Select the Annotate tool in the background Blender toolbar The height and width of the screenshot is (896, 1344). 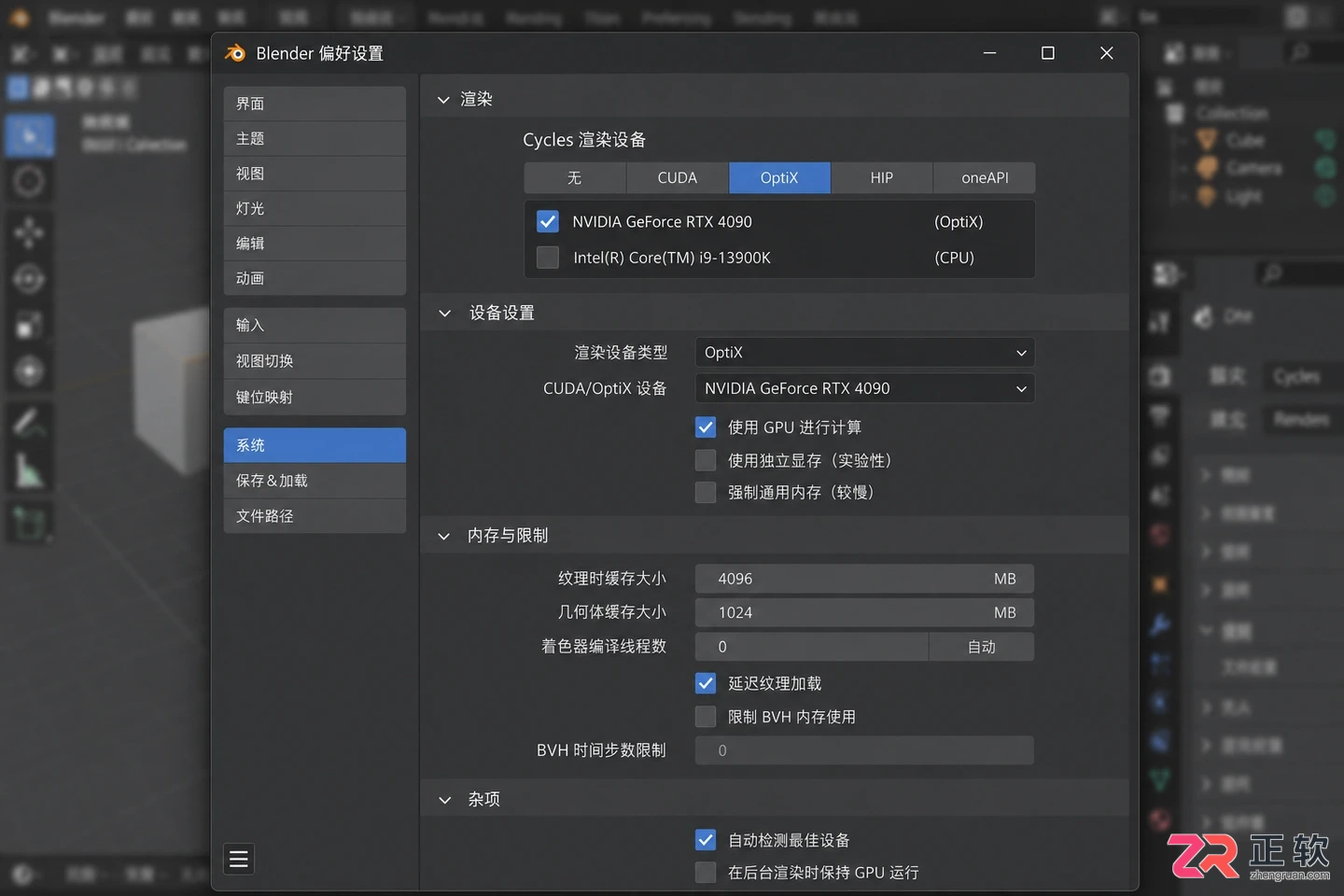point(29,423)
